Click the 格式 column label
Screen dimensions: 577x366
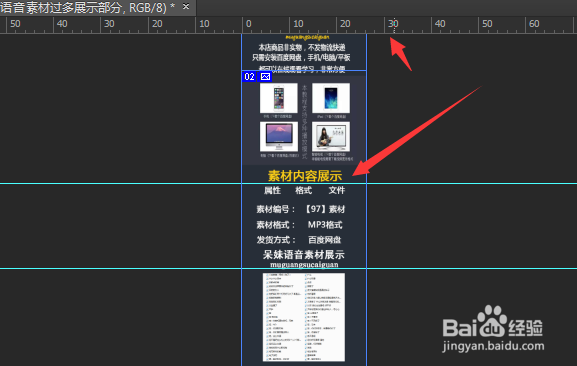[x=304, y=190]
